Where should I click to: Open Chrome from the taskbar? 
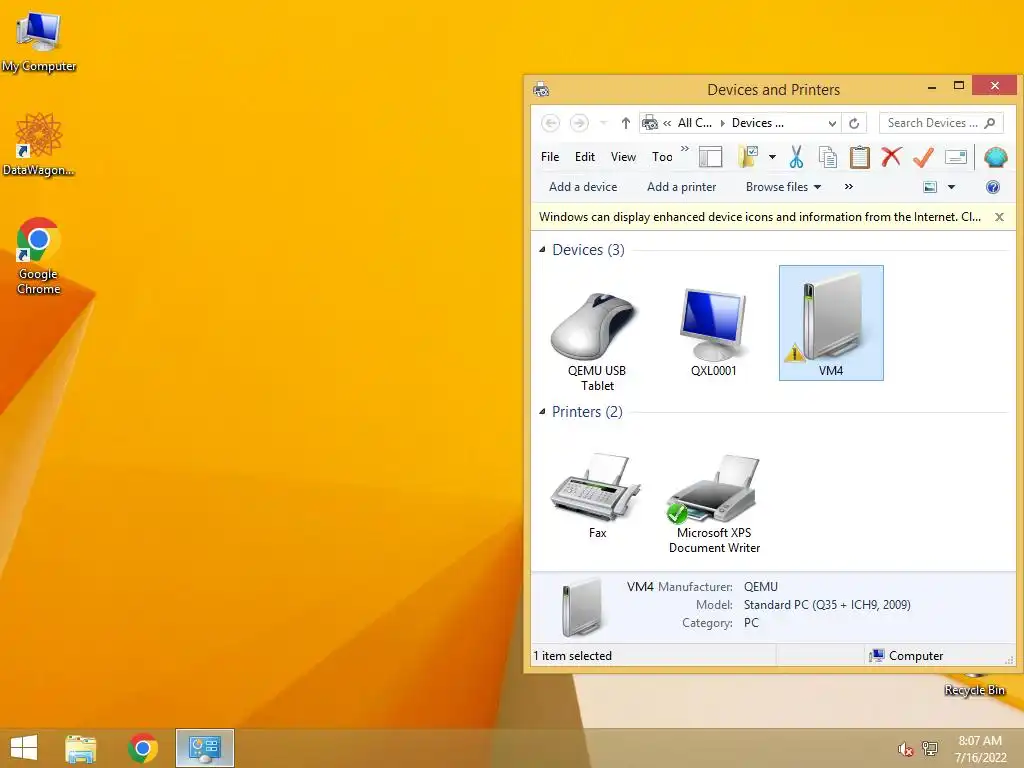[143, 748]
